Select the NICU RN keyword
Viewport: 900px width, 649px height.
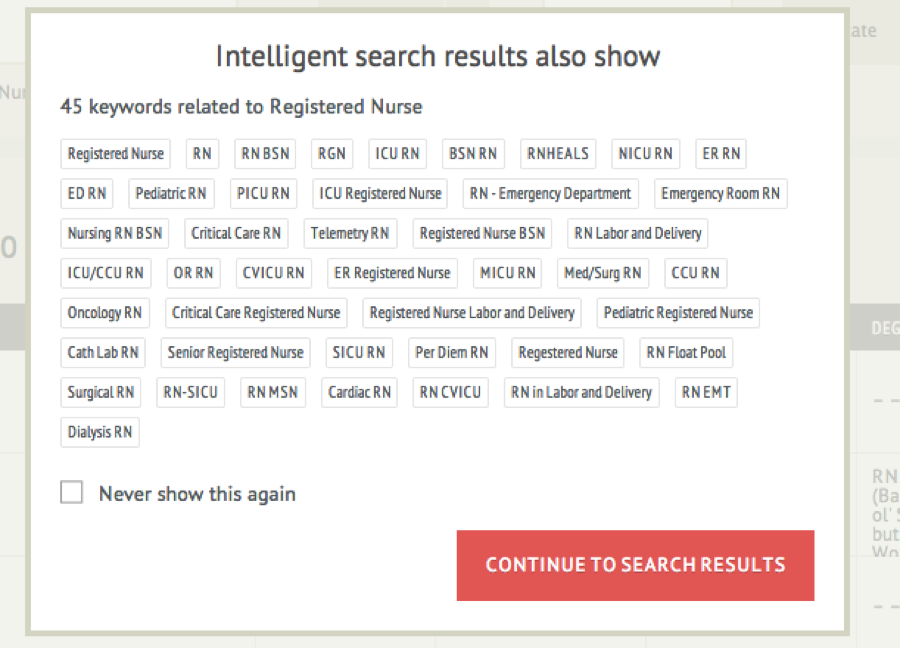(645, 154)
